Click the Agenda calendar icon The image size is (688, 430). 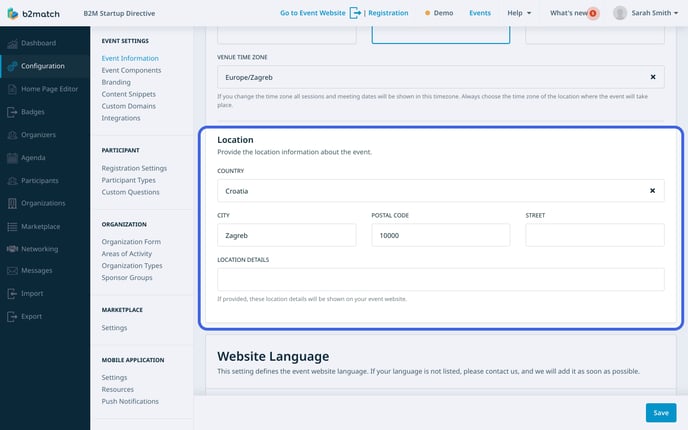(12, 158)
